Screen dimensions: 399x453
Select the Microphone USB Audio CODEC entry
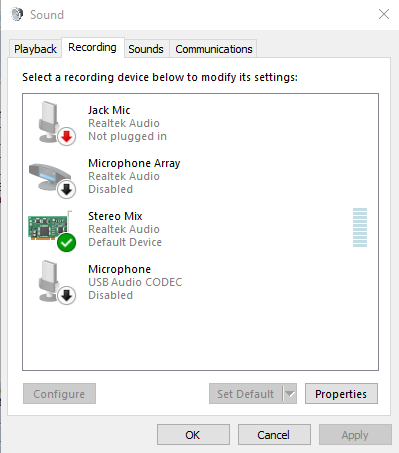pos(200,282)
